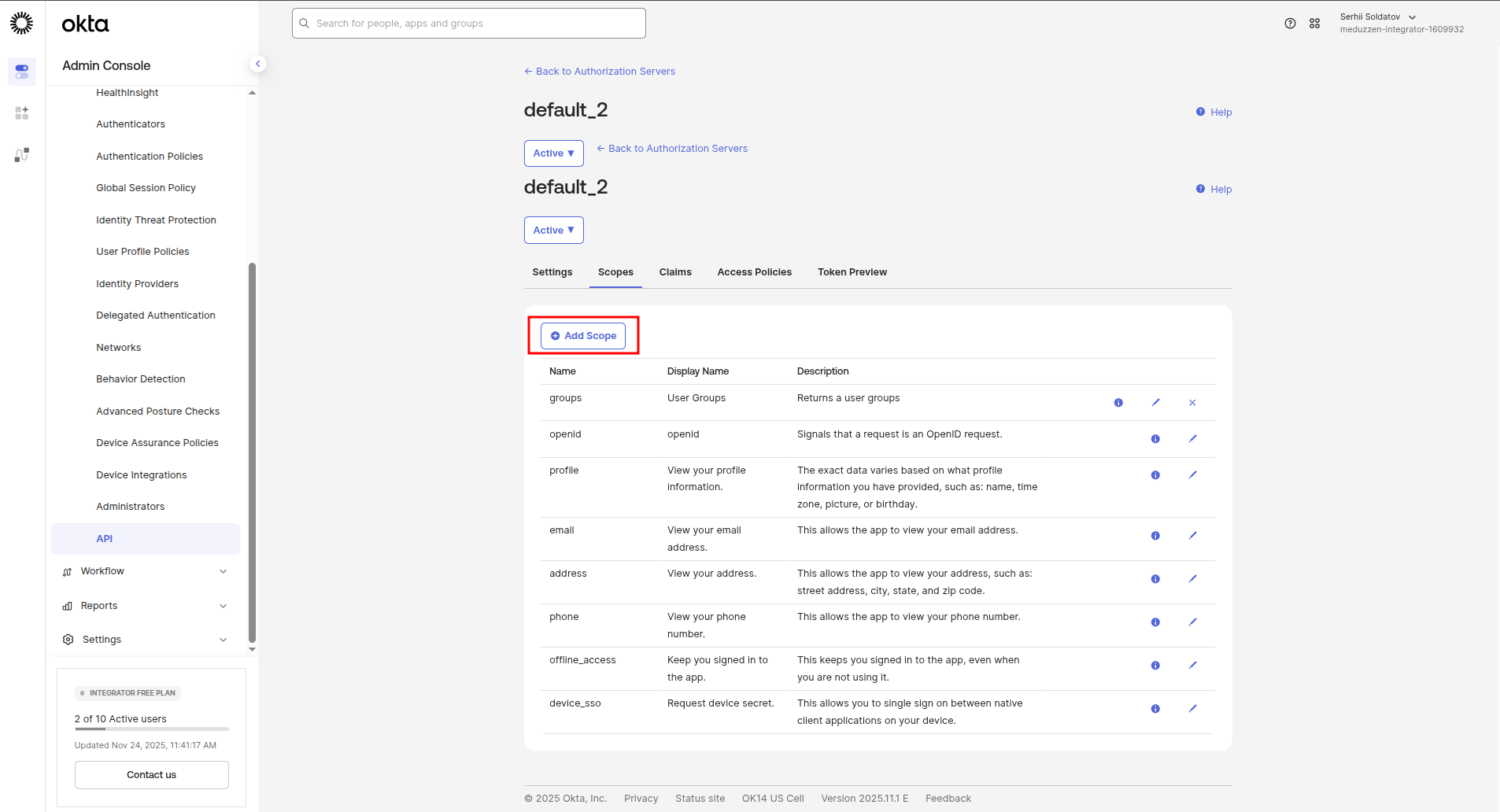Viewport: 1500px width, 812px height.
Task: Open the upper Help link
Action: (x=1214, y=113)
